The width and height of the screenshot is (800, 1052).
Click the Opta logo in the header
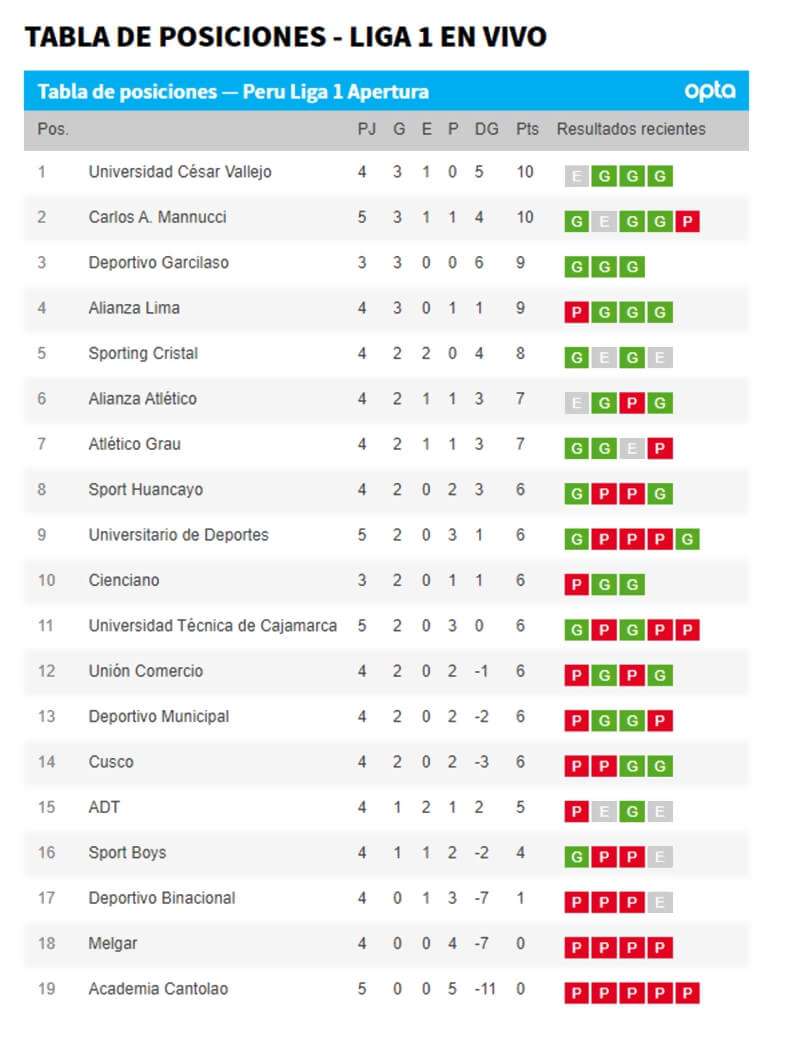(709, 91)
